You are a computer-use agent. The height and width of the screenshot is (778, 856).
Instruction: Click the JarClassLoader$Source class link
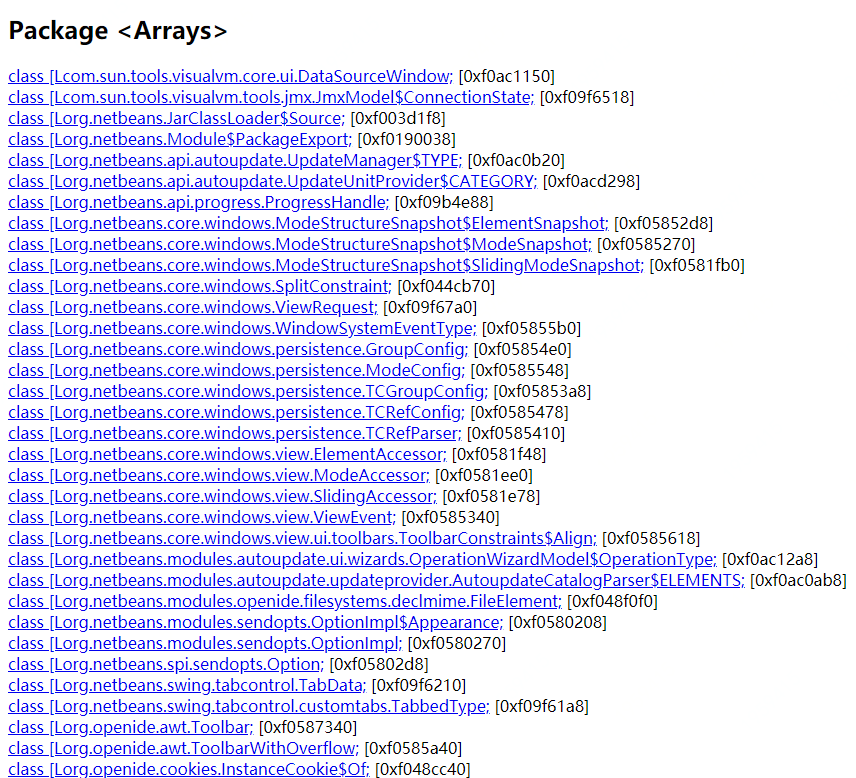(176, 118)
